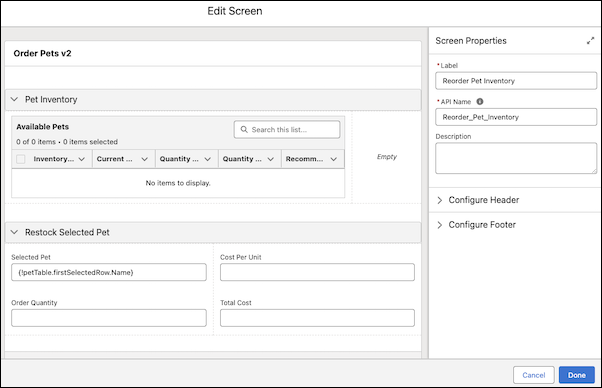Select the Selected Pet input field

(x=109, y=272)
